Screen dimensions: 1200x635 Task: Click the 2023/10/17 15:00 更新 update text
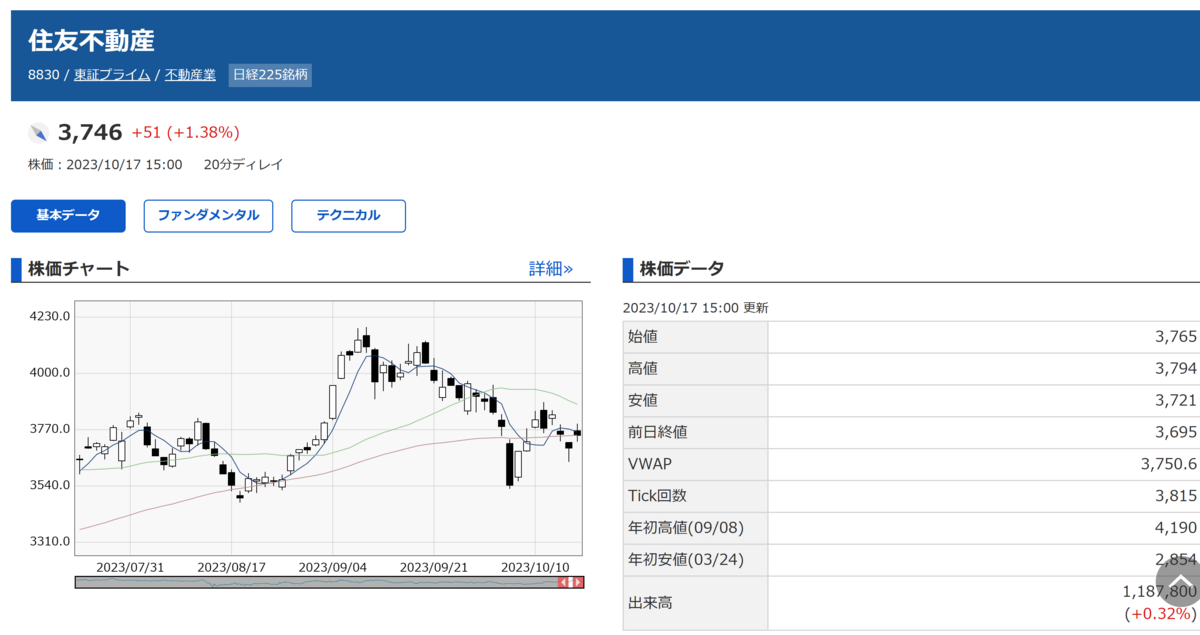point(695,308)
